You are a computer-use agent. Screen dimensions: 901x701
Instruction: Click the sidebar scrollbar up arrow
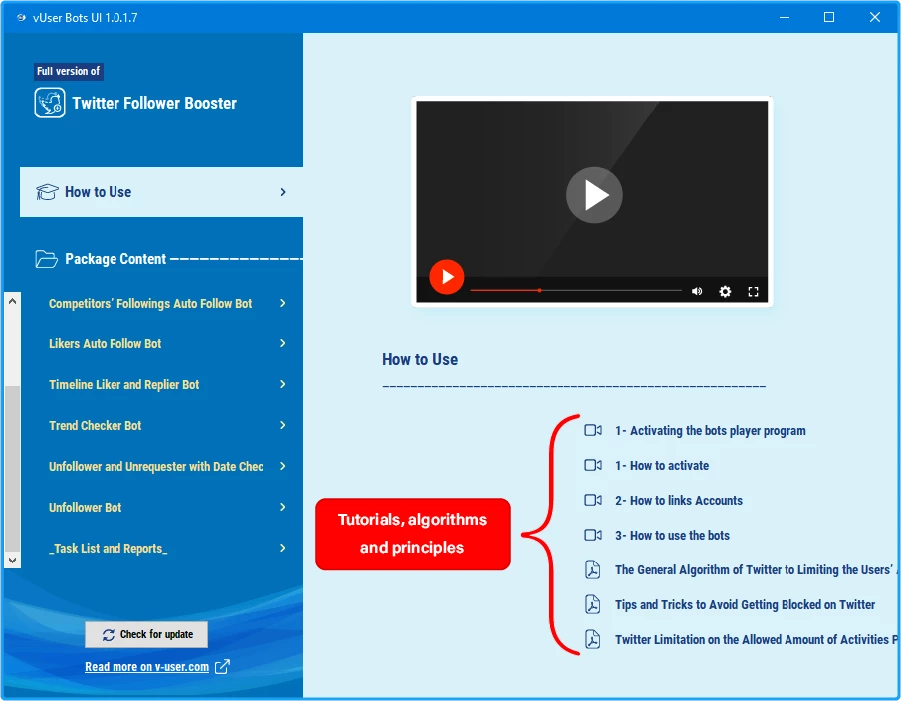pos(12,301)
